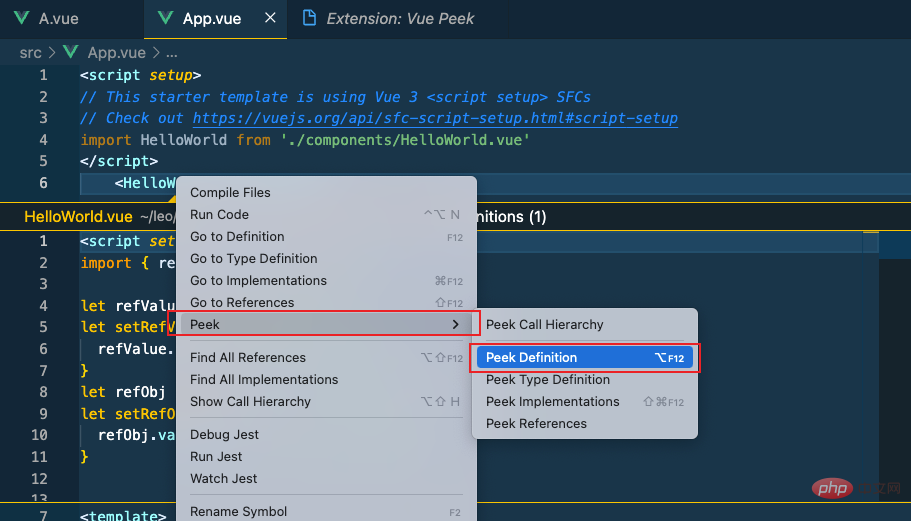
Task: Click the file icon on the Extension: Vue Peek tab
Action: (x=310, y=19)
